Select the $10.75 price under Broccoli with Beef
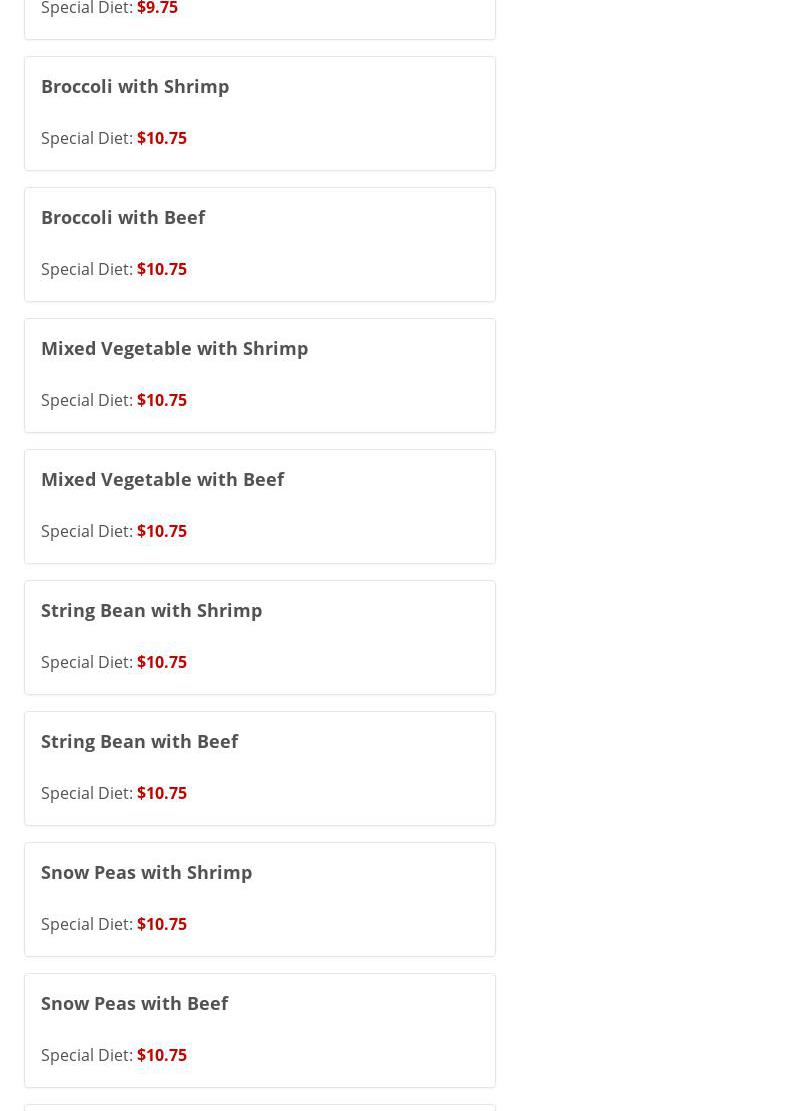The height and width of the screenshot is (1111, 785). click(162, 269)
